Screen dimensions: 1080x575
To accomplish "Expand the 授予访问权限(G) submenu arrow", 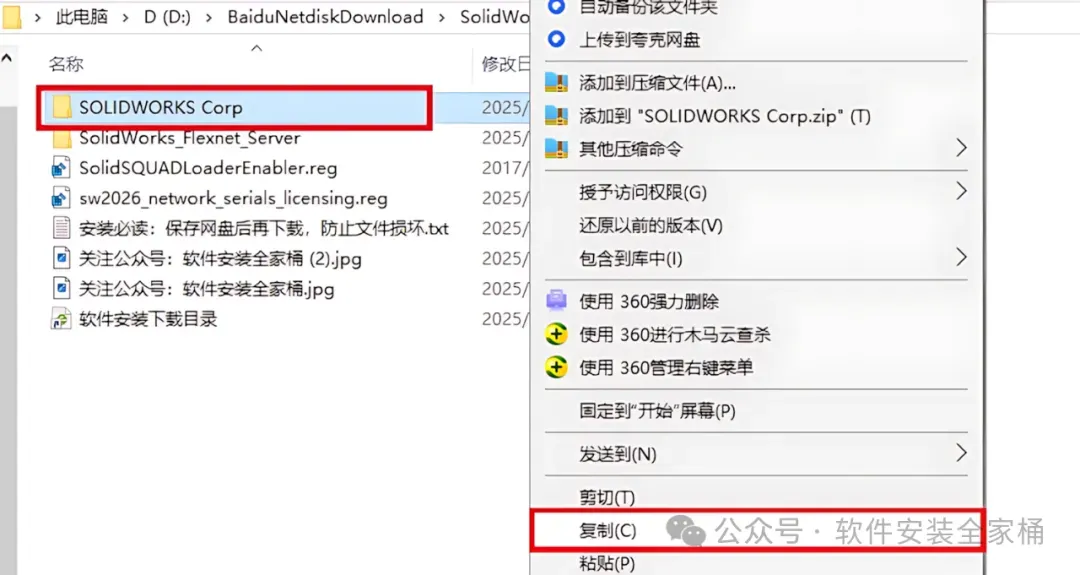I will click(x=961, y=191).
